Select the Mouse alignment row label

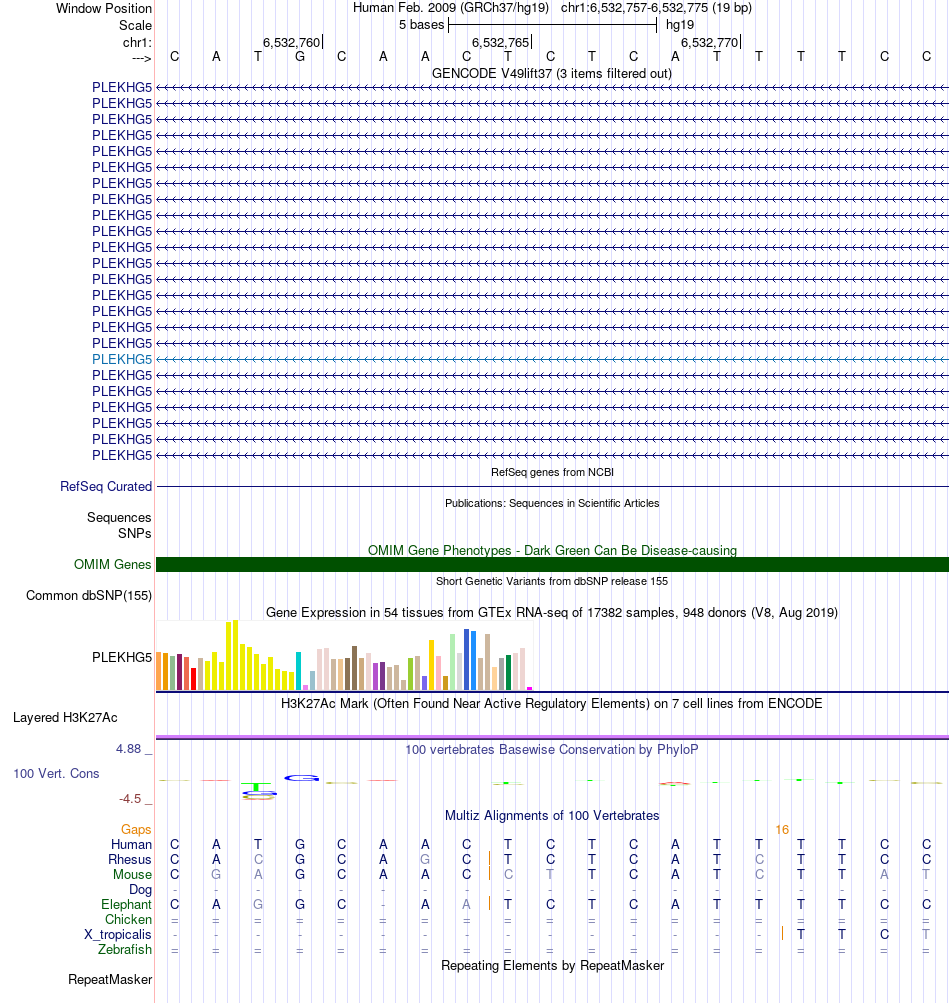(132, 874)
